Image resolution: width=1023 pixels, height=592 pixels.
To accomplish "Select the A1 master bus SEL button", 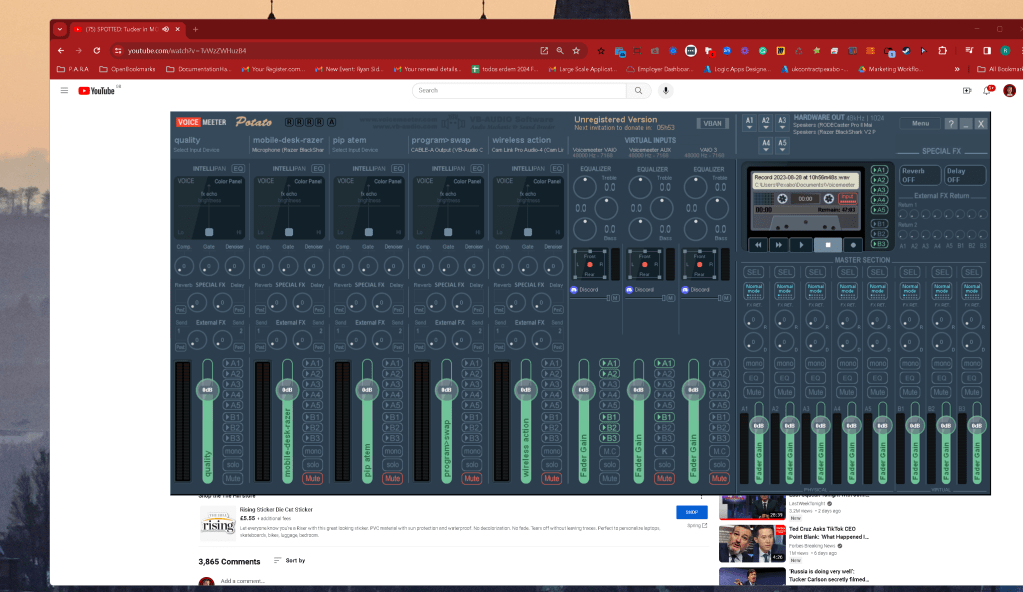I will tap(754, 272).
